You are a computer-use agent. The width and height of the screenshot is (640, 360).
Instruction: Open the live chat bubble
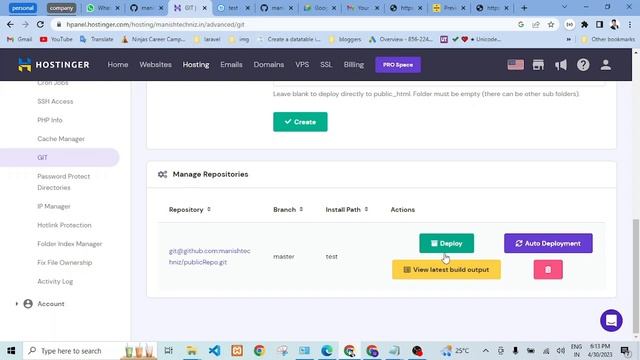(x=611, y=320)
